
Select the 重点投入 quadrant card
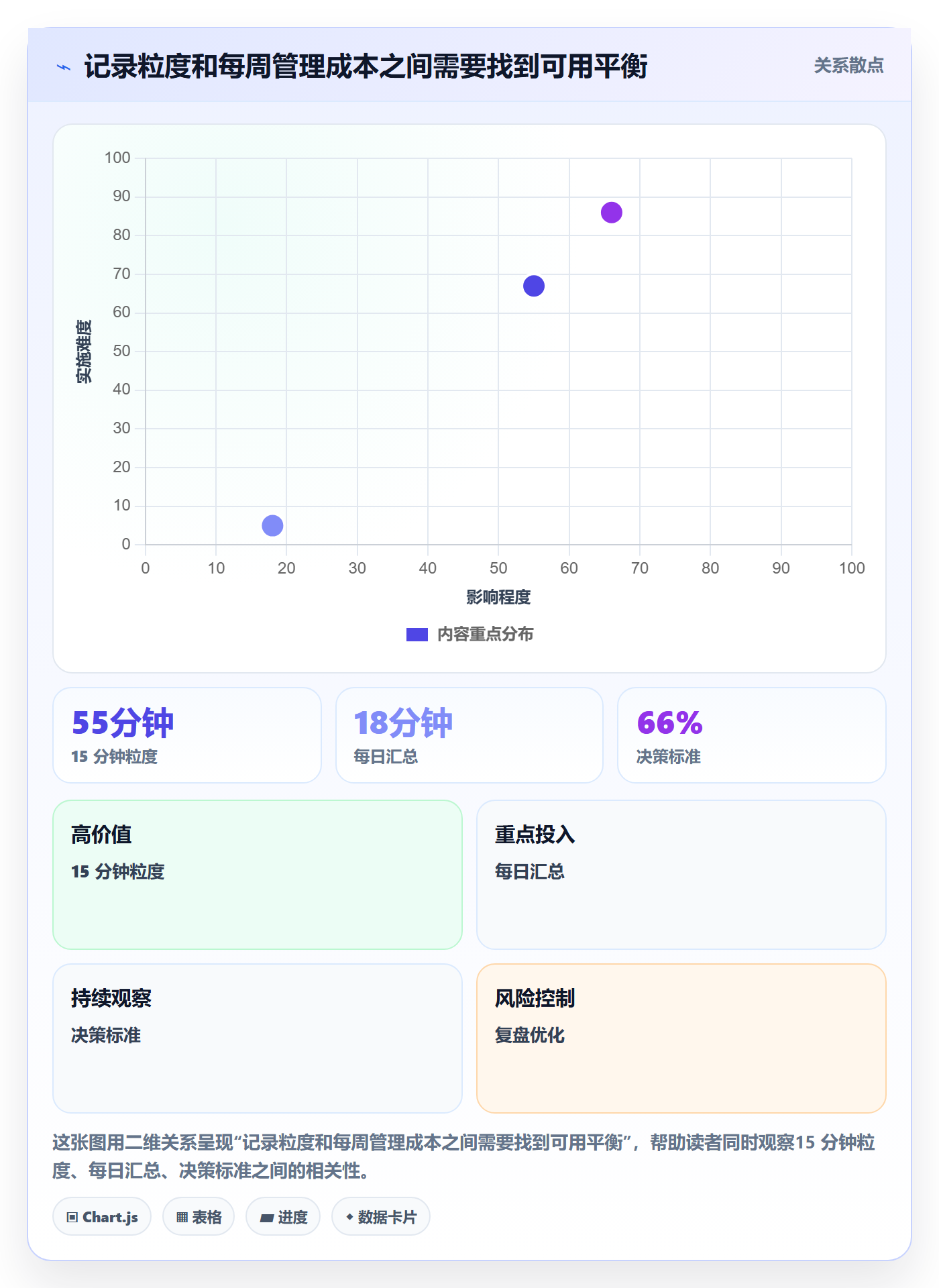pyautogui.click(x=681, y=875)
